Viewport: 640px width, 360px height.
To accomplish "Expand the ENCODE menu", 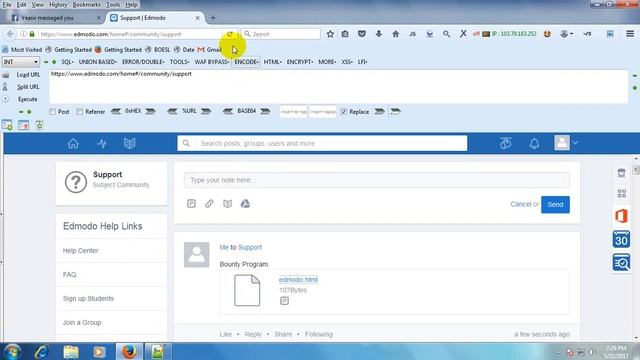I will click(x=246, y=62).
